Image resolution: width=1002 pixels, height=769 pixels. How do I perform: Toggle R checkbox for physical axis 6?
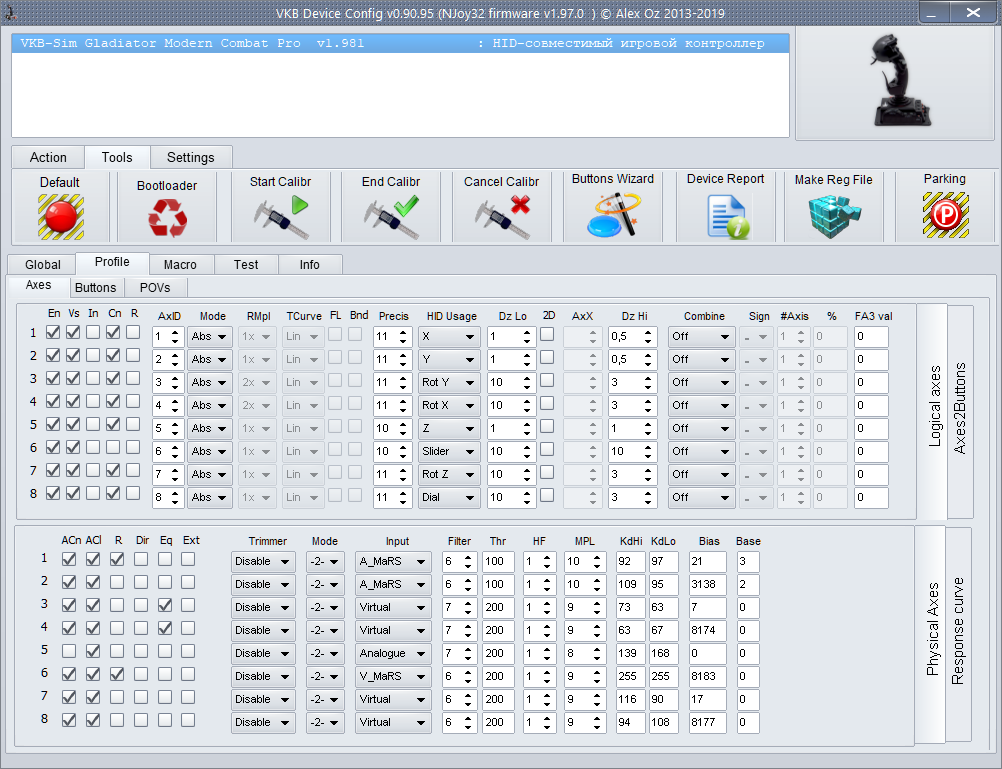pyautogui.click(x=117, y=674)
